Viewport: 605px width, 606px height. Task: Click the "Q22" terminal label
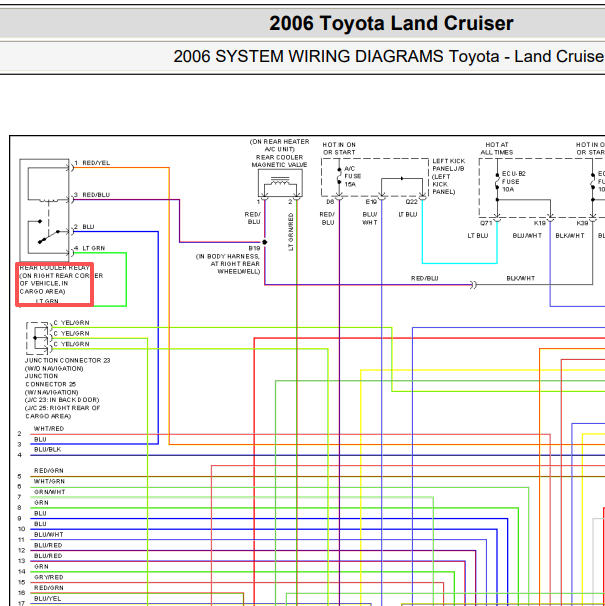pyautogui.click(x=412, y=202)
